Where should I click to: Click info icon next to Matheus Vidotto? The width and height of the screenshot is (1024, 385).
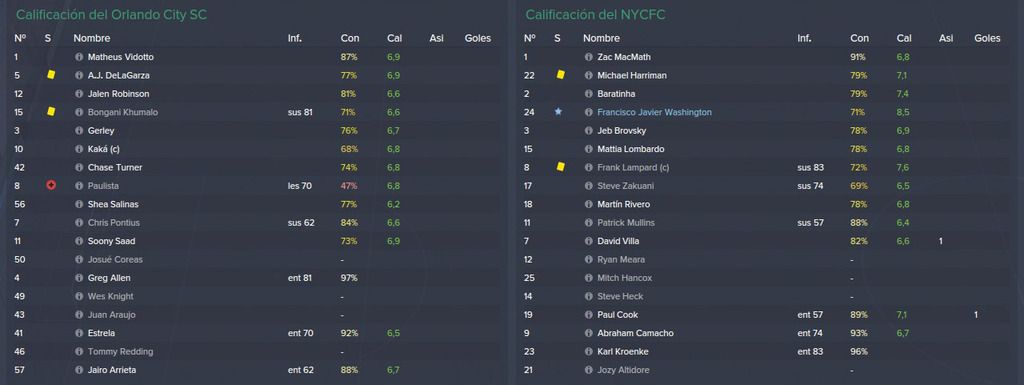[79, 57]
